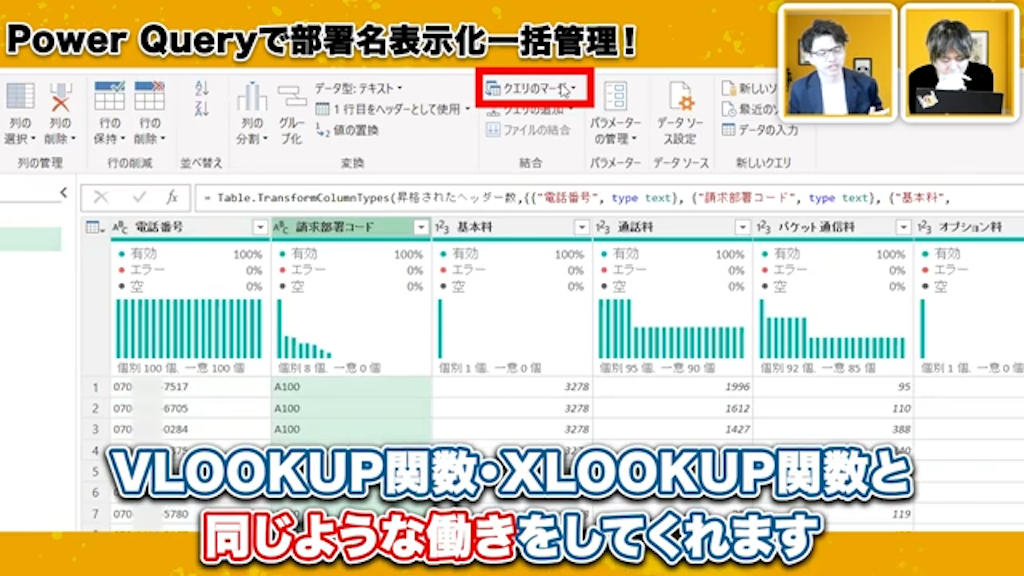This screenshot has height=576, width=1024.
Task: Select 新しいソース in the ribbon
Action: (747, 88)
